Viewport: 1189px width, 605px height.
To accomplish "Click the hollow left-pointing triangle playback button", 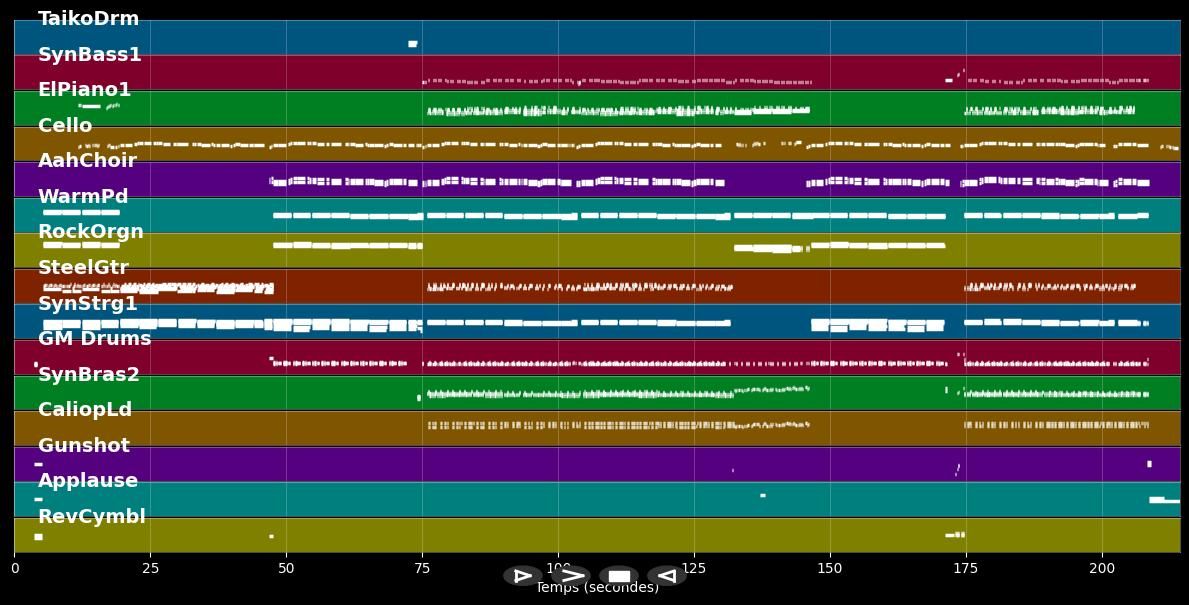I will 666,576.
